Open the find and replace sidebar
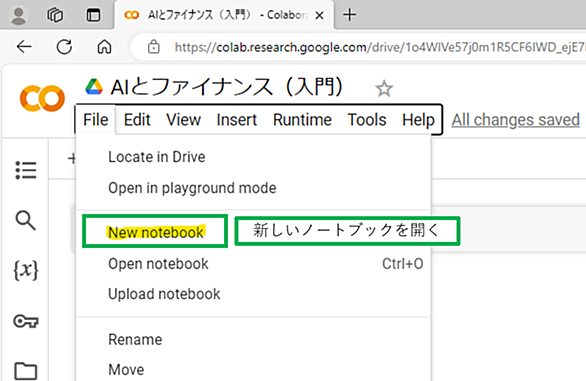 25,220
